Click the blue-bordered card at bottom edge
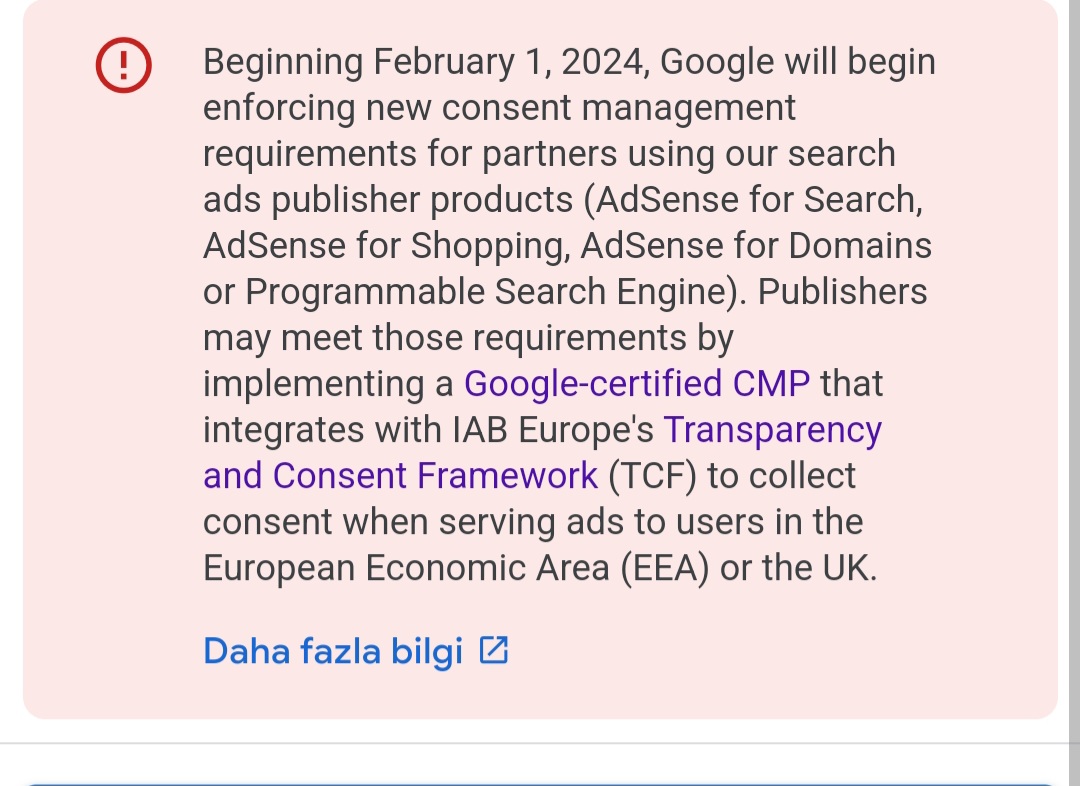The width and height of the screenshot is (1080, 786). pos(540,784)
